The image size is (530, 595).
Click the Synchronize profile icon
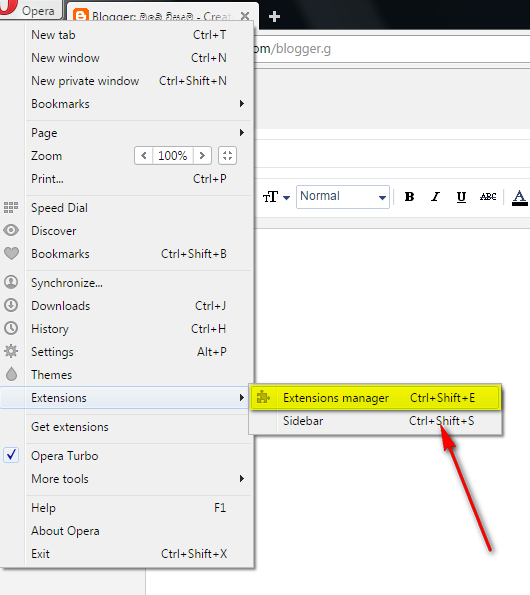pos(11,282)
